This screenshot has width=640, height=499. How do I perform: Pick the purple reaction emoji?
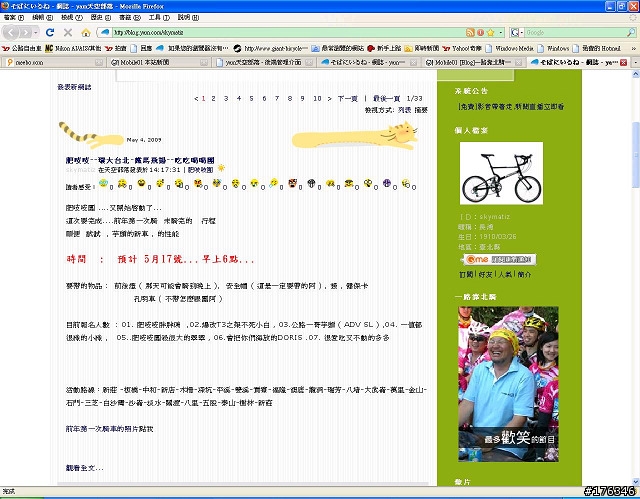(387, 183)
